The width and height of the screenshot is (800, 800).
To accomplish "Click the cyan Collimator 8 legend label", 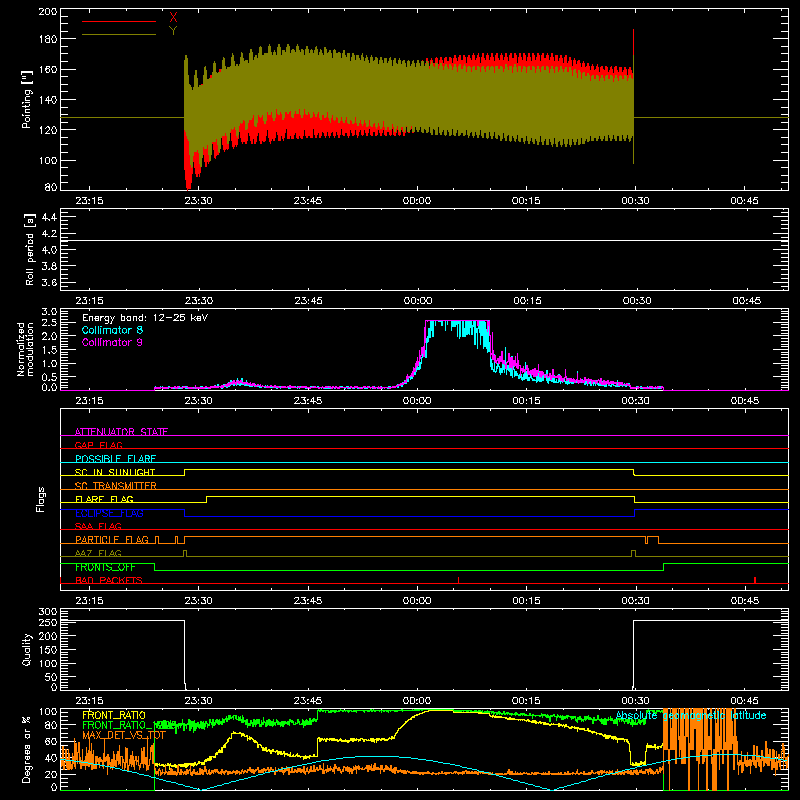I will click(x=112, y=330).
